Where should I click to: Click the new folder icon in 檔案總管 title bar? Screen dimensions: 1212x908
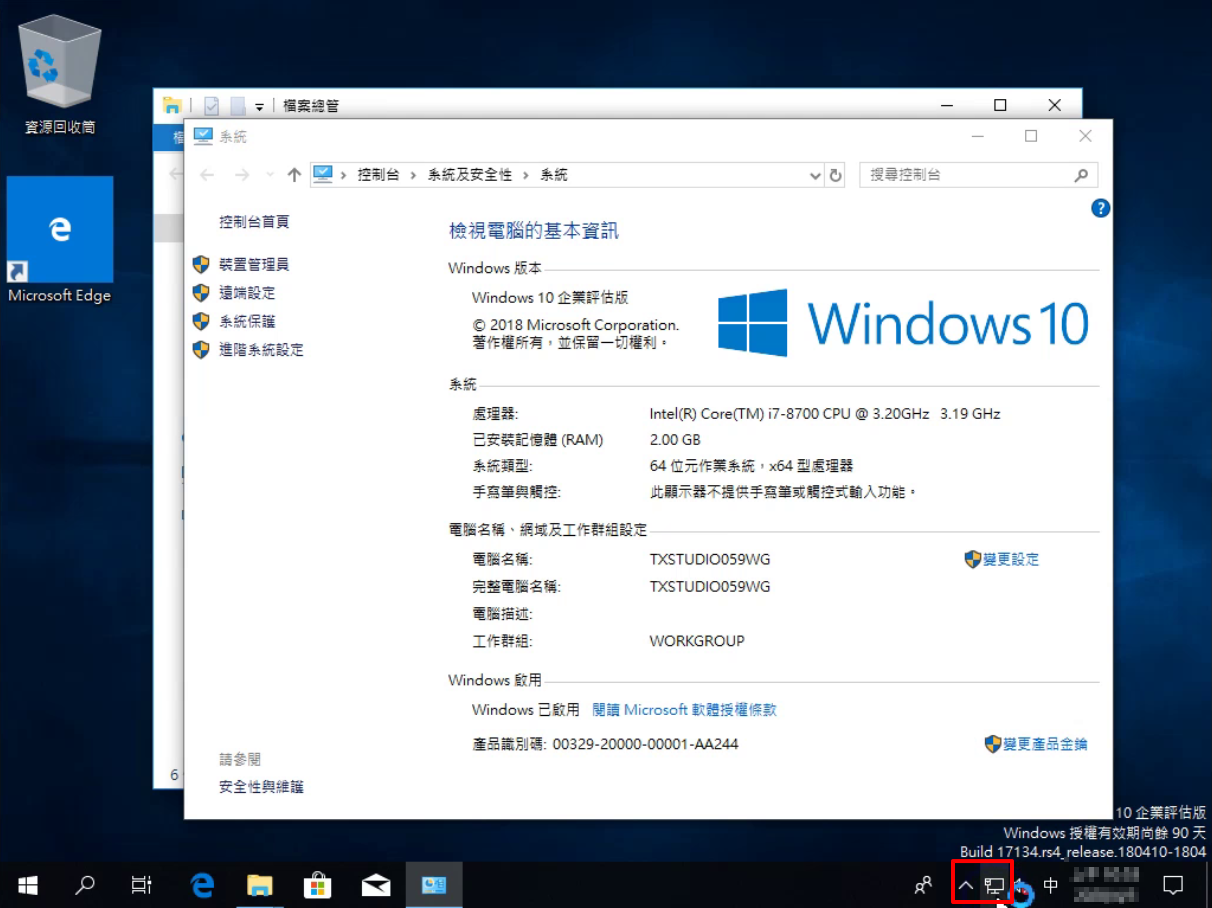coord(238,105)
